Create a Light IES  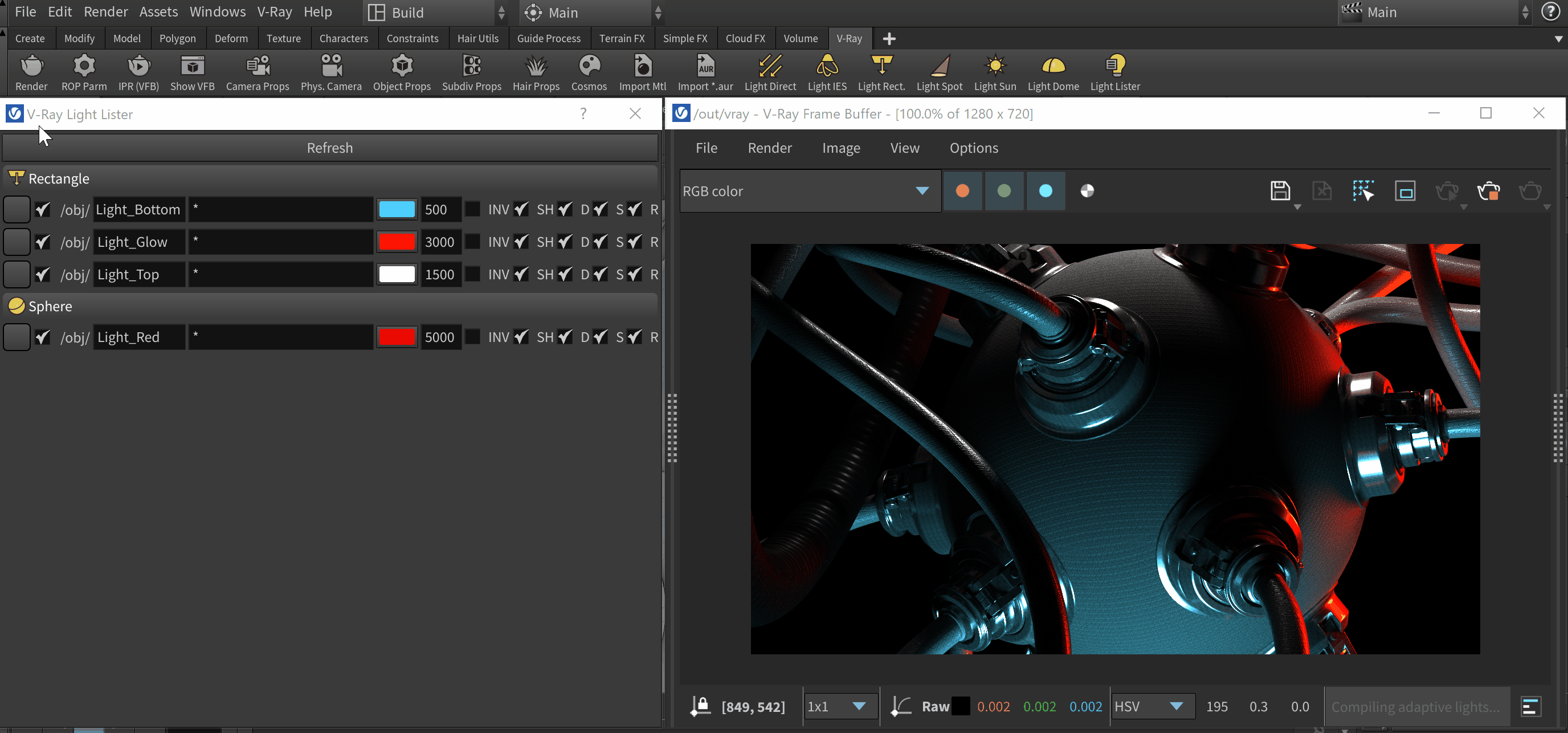pyautogui.click(x=827, y=72)
